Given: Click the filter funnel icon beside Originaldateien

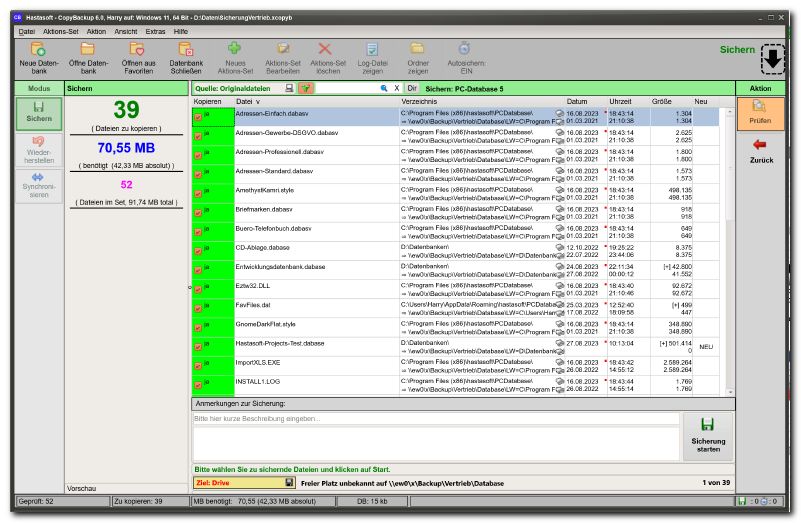Looking at the screenshot, I should (x=306, y=88).
